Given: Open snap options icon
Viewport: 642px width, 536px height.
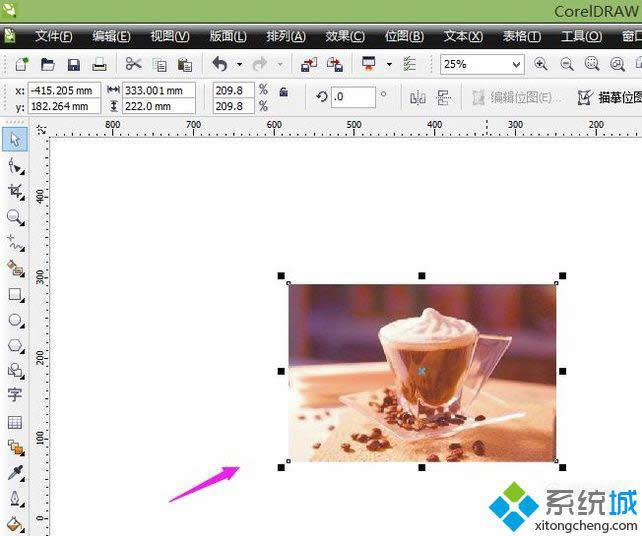Looking at the screenshot, I should point(409,64).
